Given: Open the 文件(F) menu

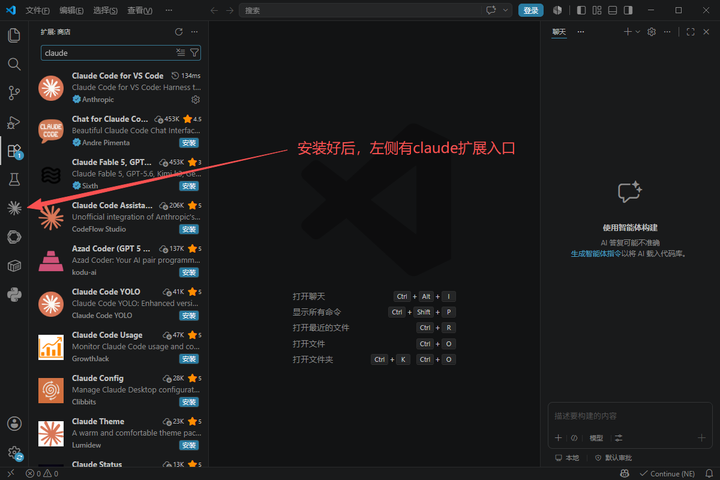Looking at the screenshot, I should pos(37,10).
